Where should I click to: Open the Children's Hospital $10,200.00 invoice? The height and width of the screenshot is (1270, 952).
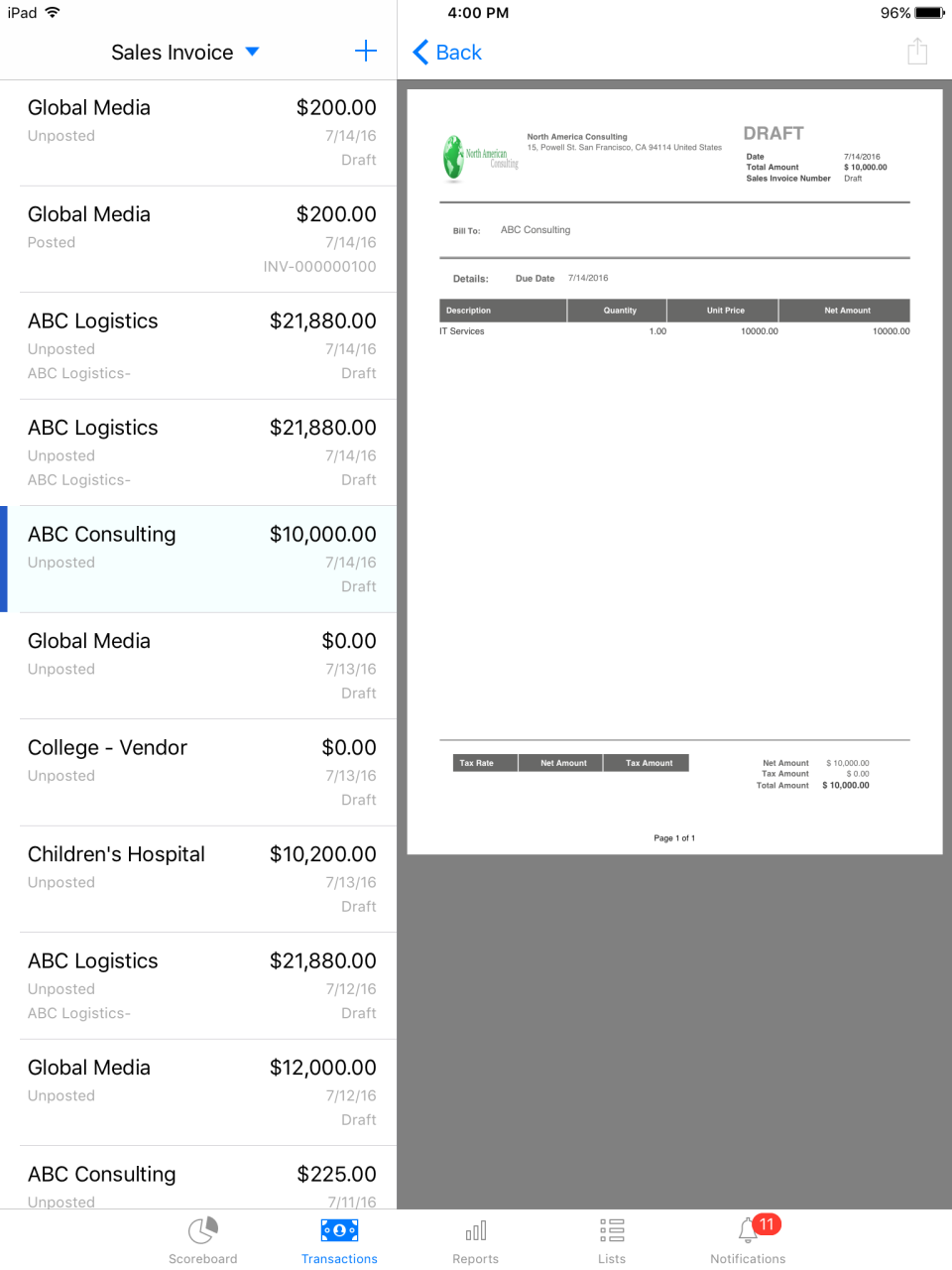[198, 879]
